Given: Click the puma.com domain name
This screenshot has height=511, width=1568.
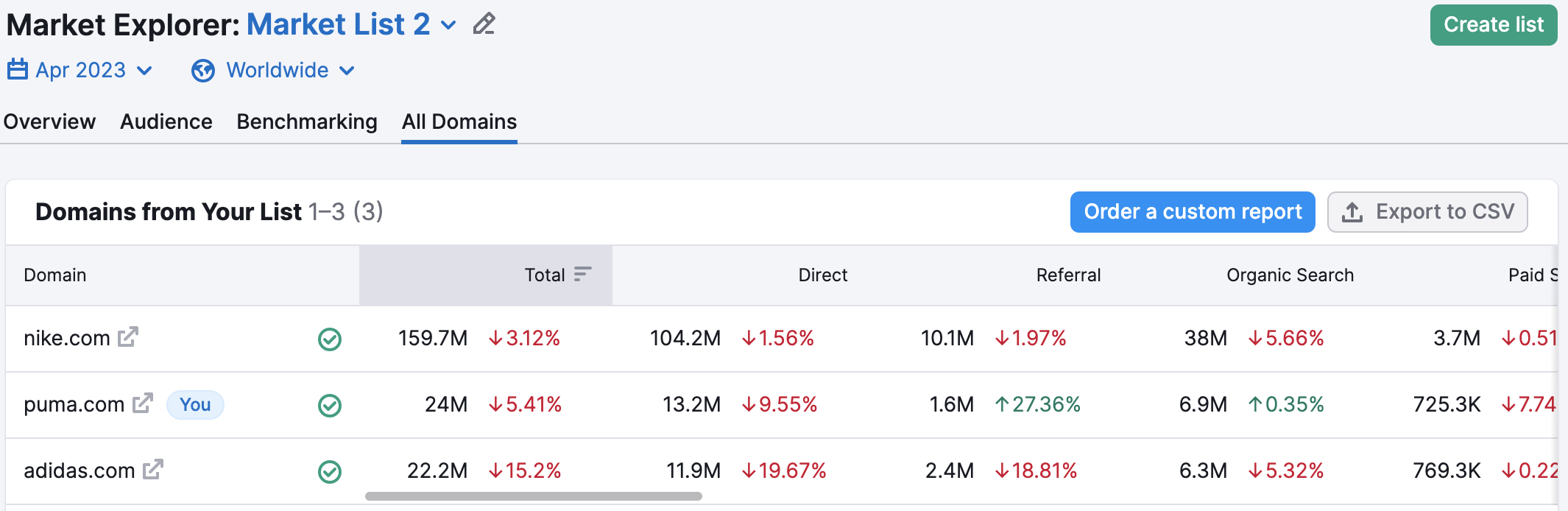Looking at the screenshot, I should (x=74, y=405).
